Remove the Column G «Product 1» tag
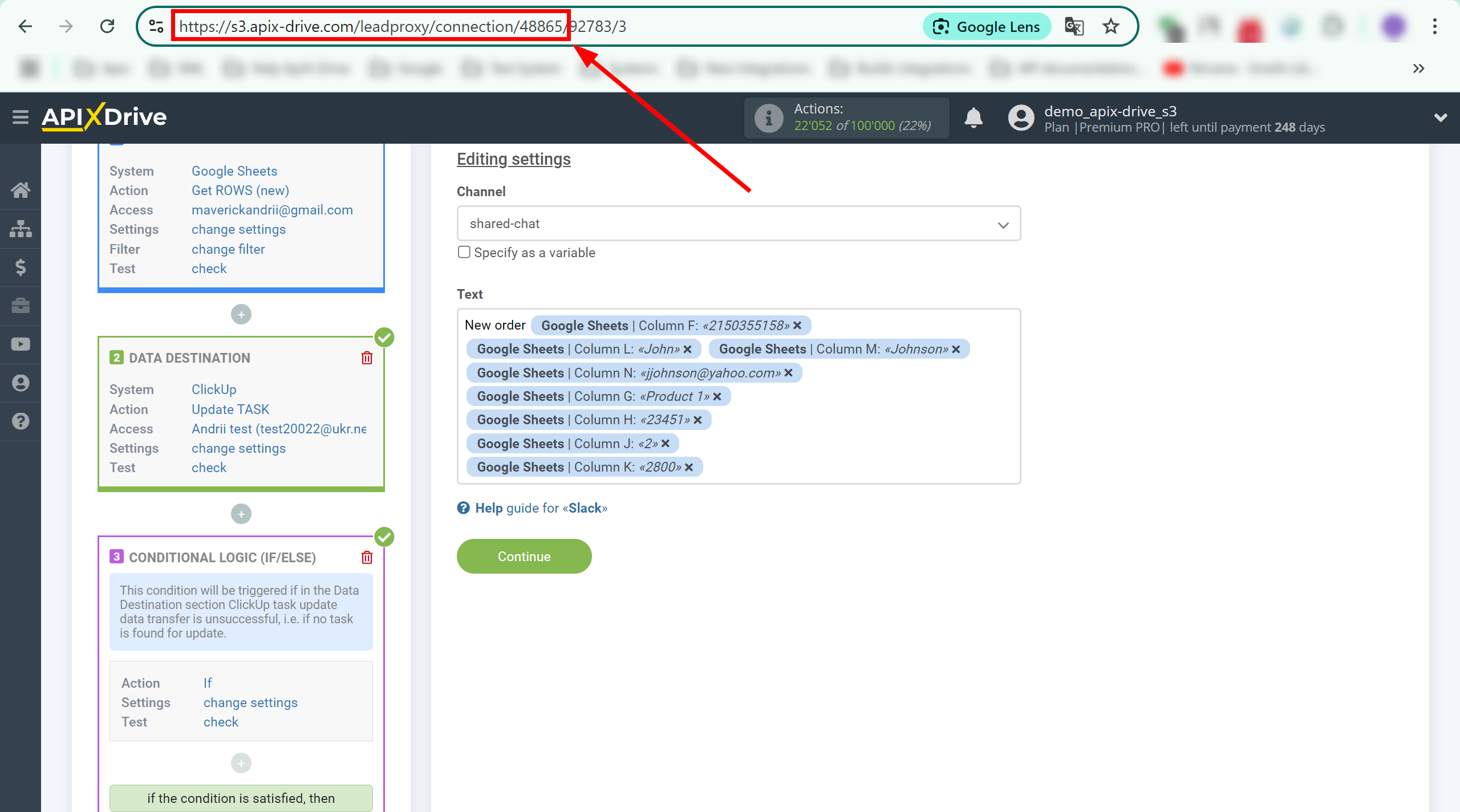The image size is (1460, 812). click(717, 396)
